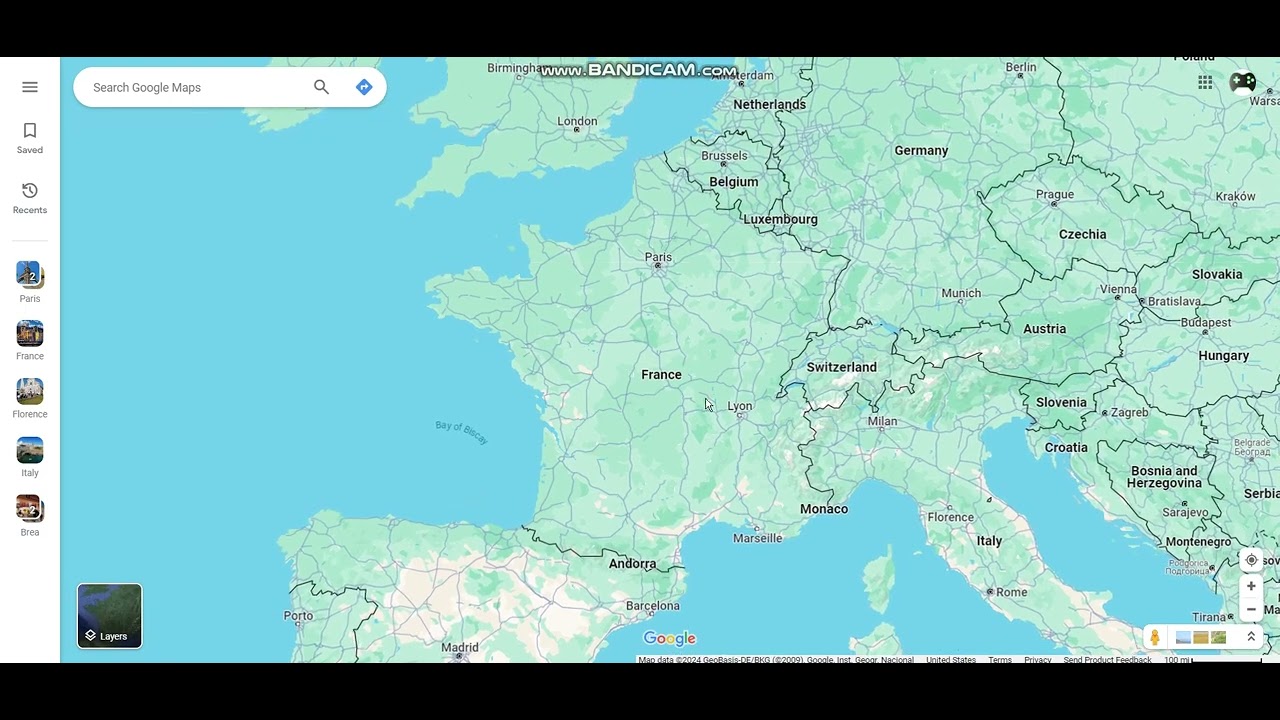The width and height of the screenshot is (1280, 720).
Task: Expand the imagery strip with double chevron
Action: tap(1250, 637)
